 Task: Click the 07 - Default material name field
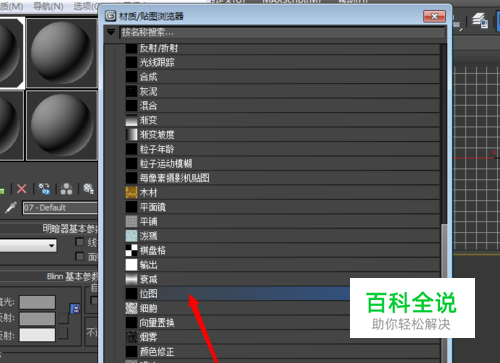pyautogui.click(x=60, y=208)
